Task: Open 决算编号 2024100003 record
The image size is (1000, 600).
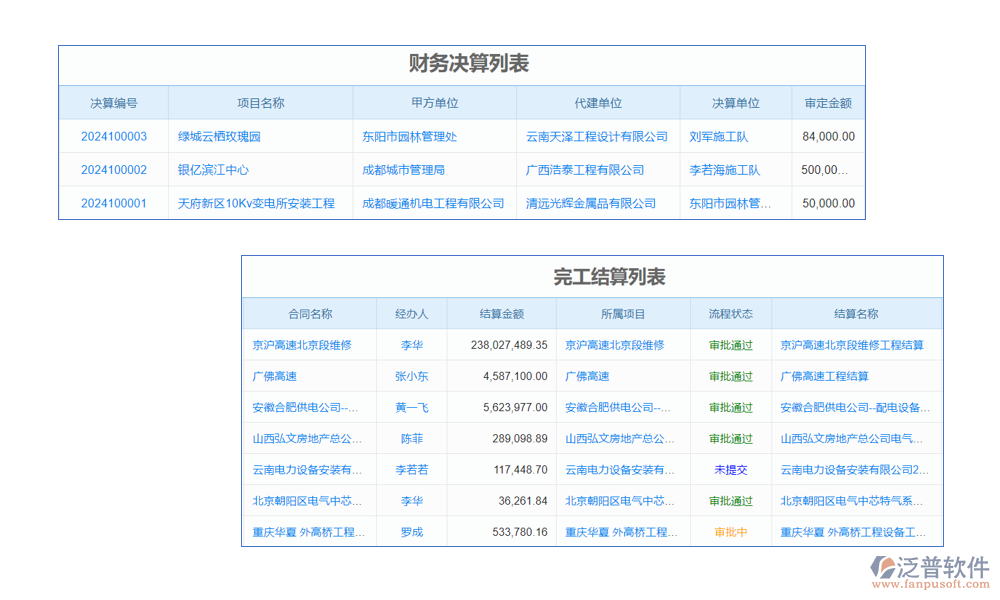Action: click(113, 136)
